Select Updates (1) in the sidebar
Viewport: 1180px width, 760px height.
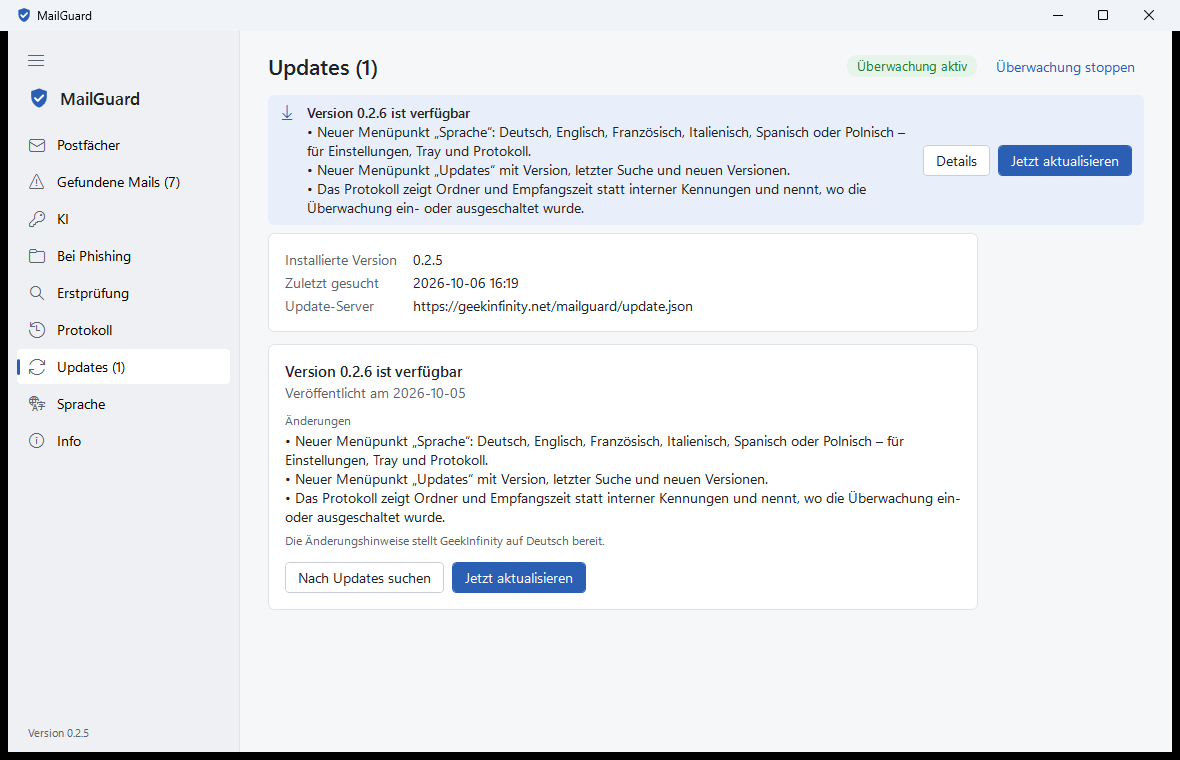click(x=123, y=367)
